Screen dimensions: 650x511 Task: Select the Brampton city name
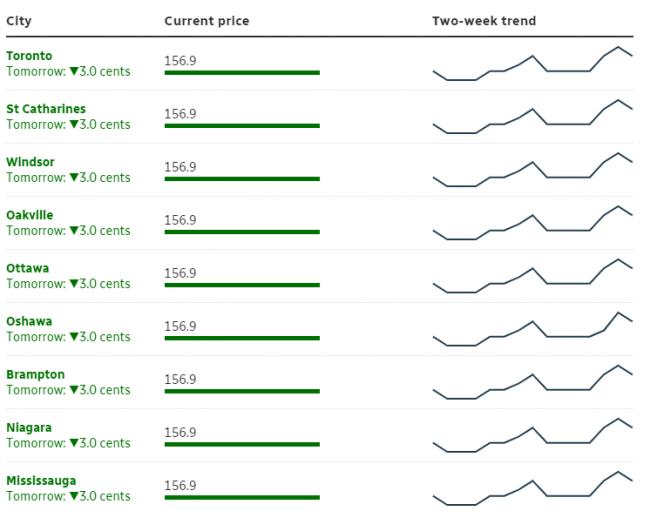[x=35, y=374]
